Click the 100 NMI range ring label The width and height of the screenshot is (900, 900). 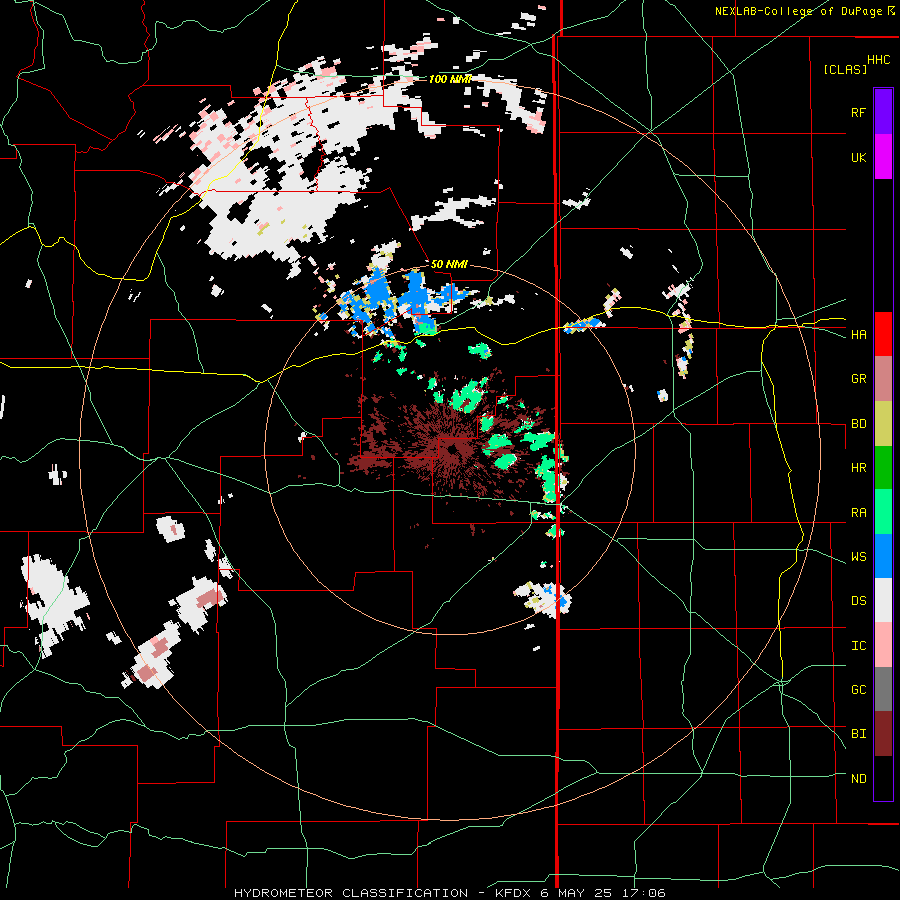click(449, 79)
